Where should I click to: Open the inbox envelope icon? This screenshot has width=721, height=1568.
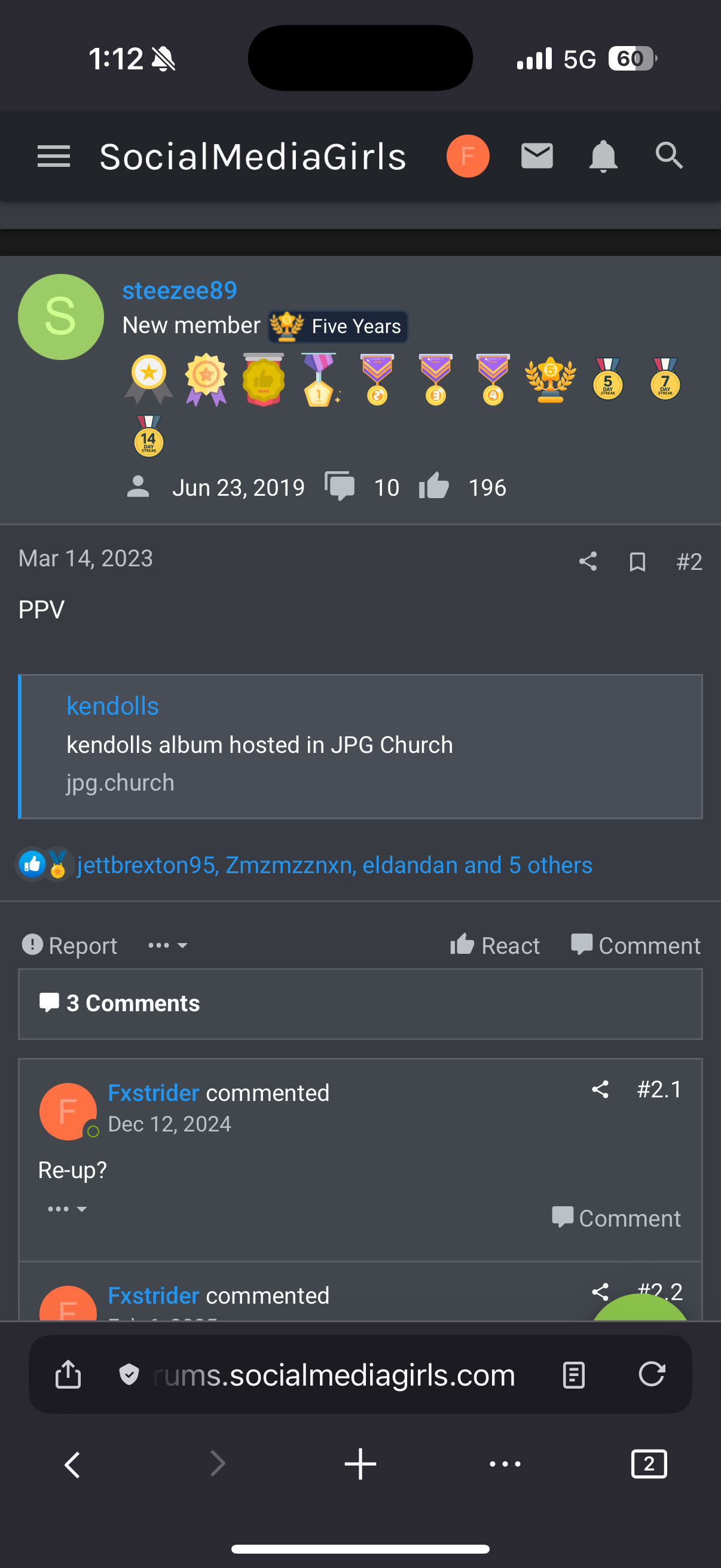tap(537, 157)
